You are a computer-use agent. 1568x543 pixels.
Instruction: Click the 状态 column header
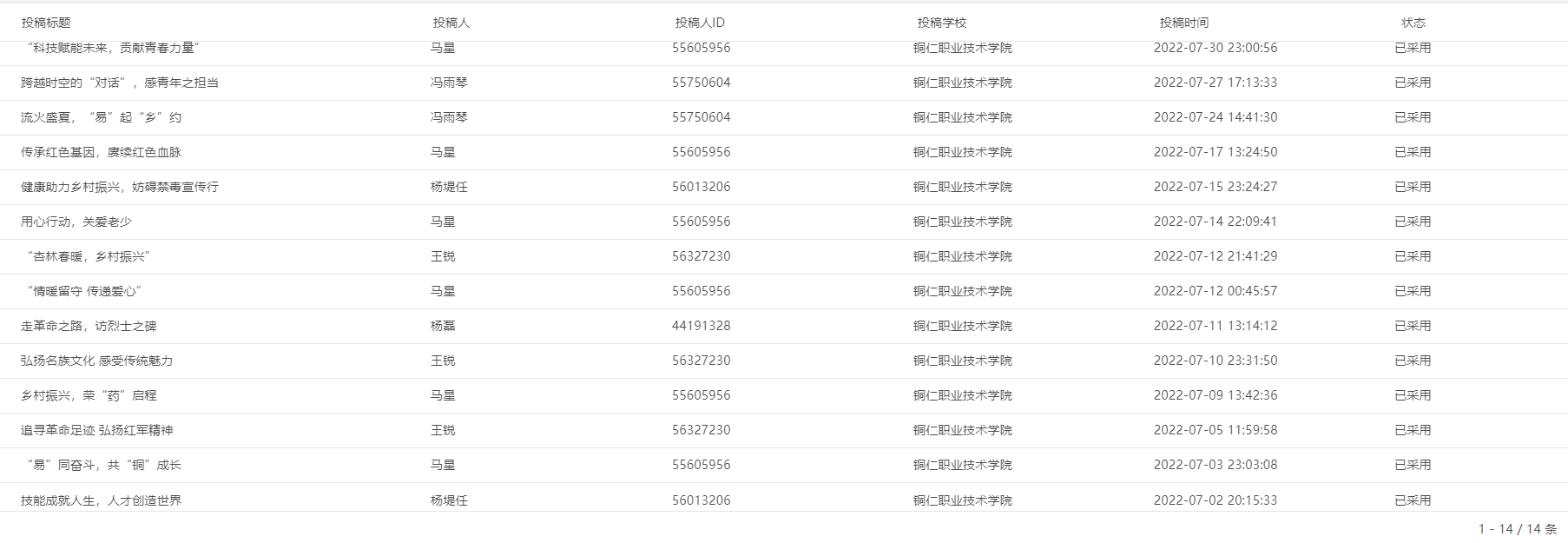coord(1413,23)
